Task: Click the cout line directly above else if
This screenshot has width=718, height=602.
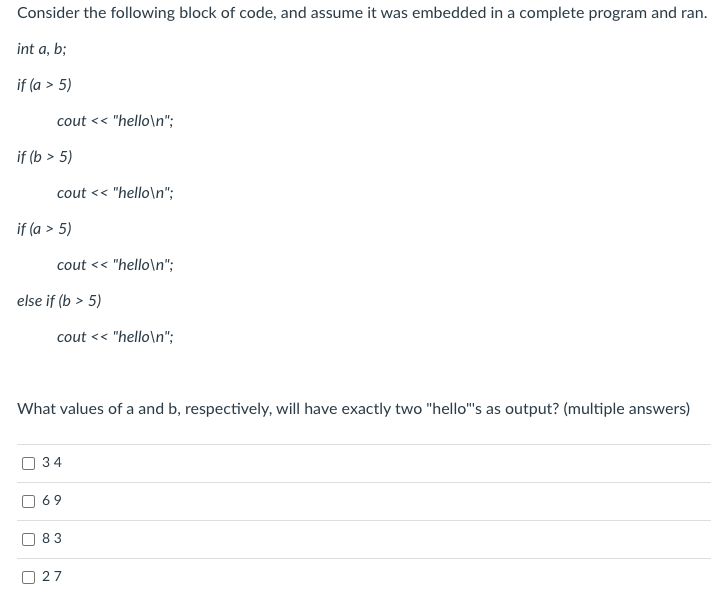Action: [x=115, y=265]
